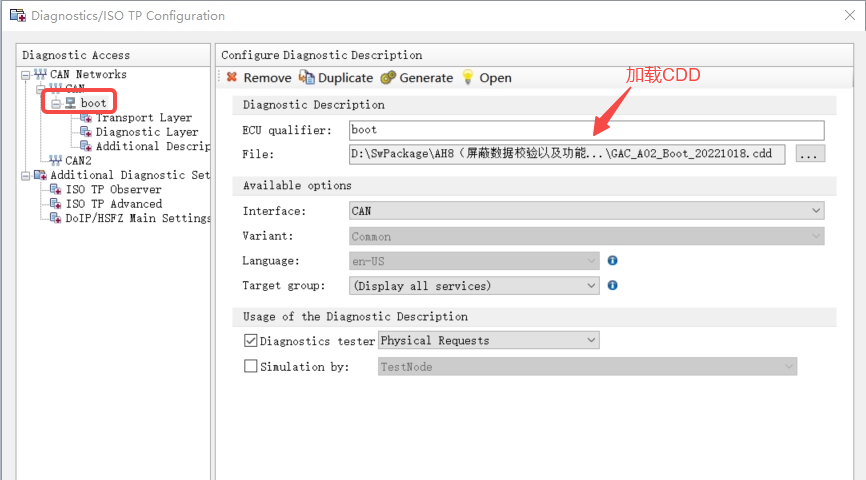The image size is (866, 480).
Task: Select the CAN2 network tree item
Action: (x=78, y=160)
